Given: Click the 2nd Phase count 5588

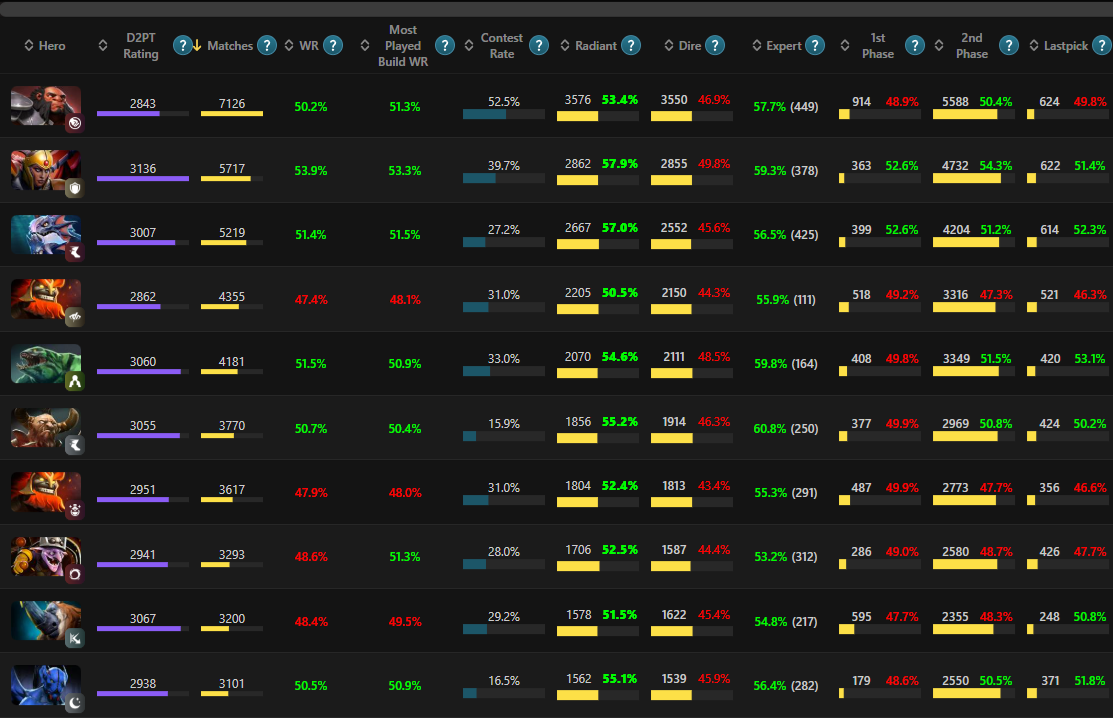Looking at the screenshot, I should (x=955, y=101).
